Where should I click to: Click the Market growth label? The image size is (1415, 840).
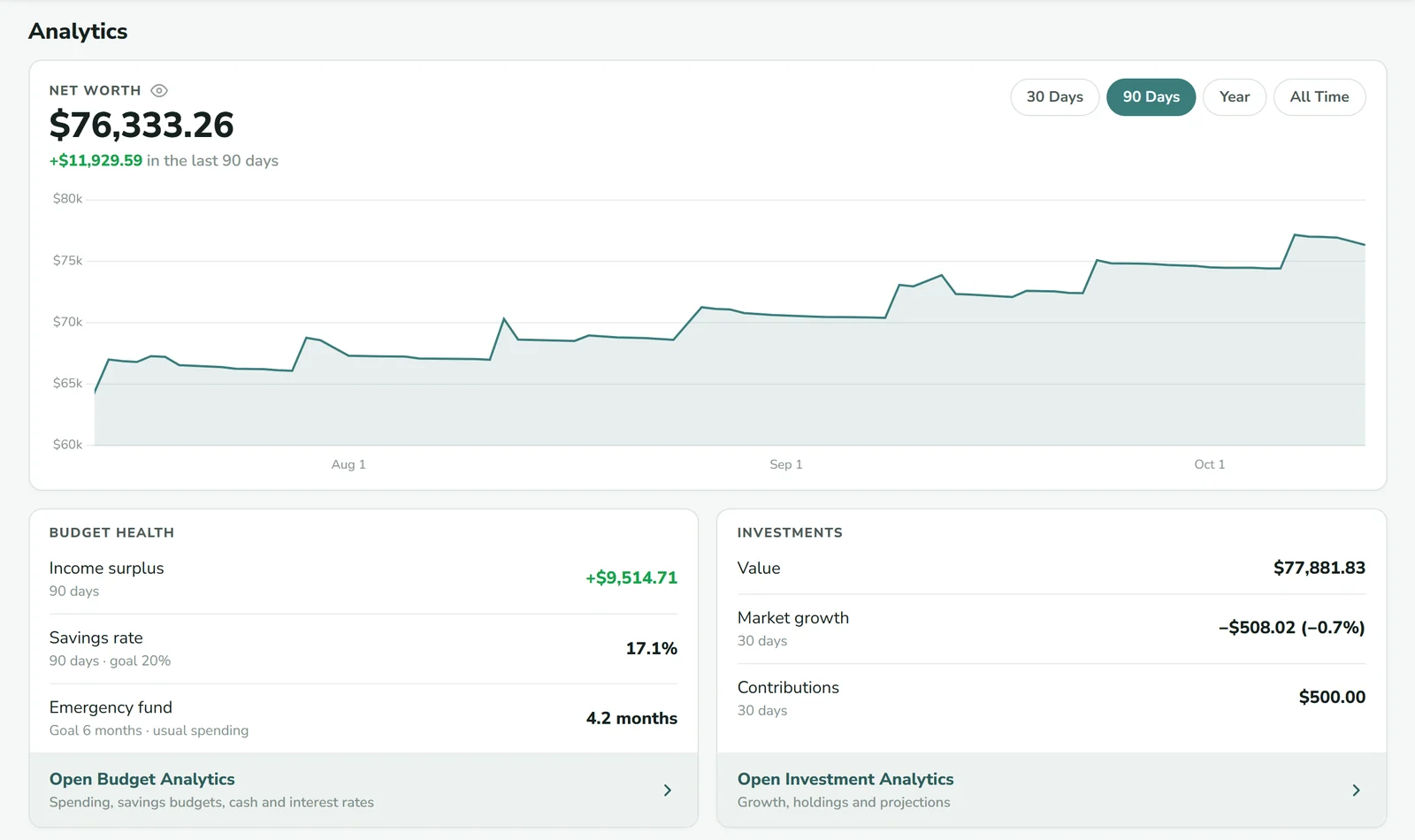pyautogui.click(x=793, y=618)
